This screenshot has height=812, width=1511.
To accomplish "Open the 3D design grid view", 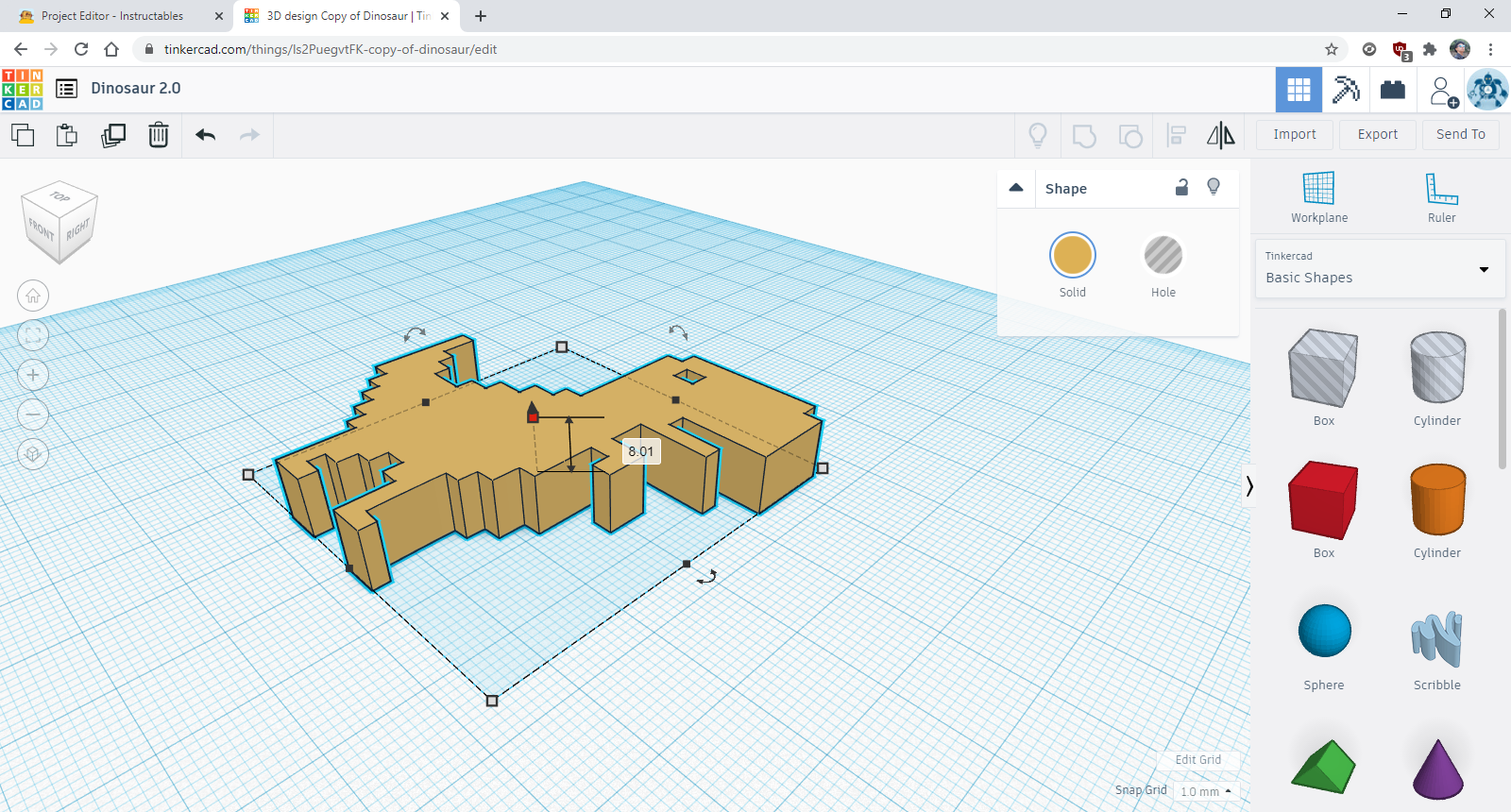I will pos(1299,90).
